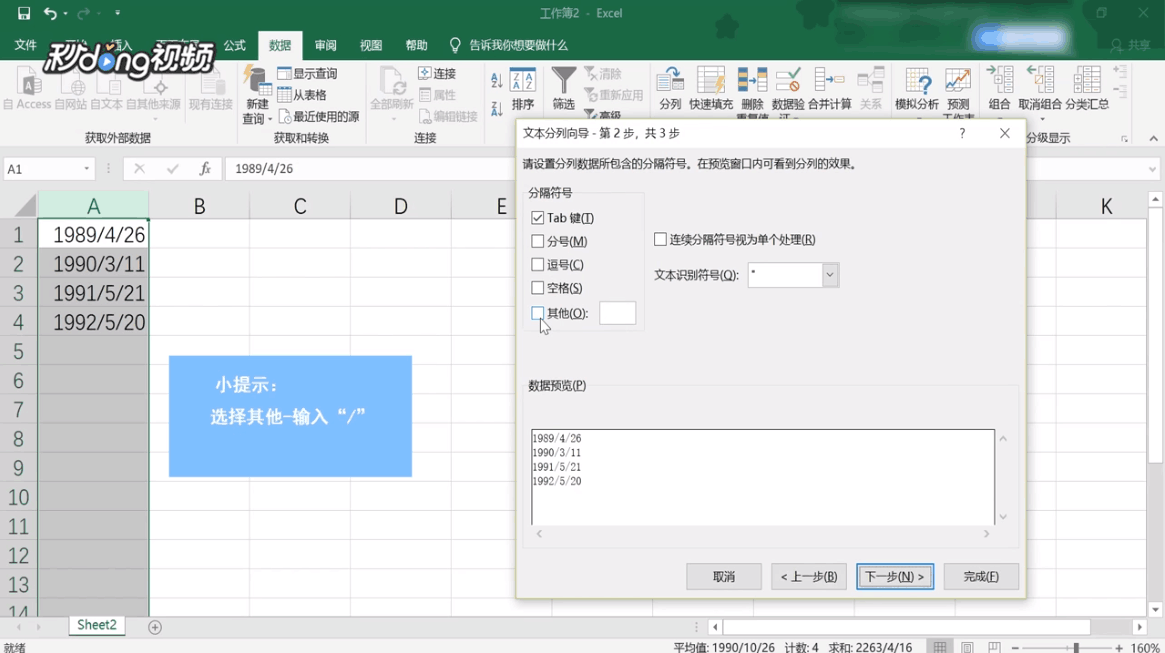Switch to the 审阅 ribbon tab
1165x653 pixels.
point(325,45)
